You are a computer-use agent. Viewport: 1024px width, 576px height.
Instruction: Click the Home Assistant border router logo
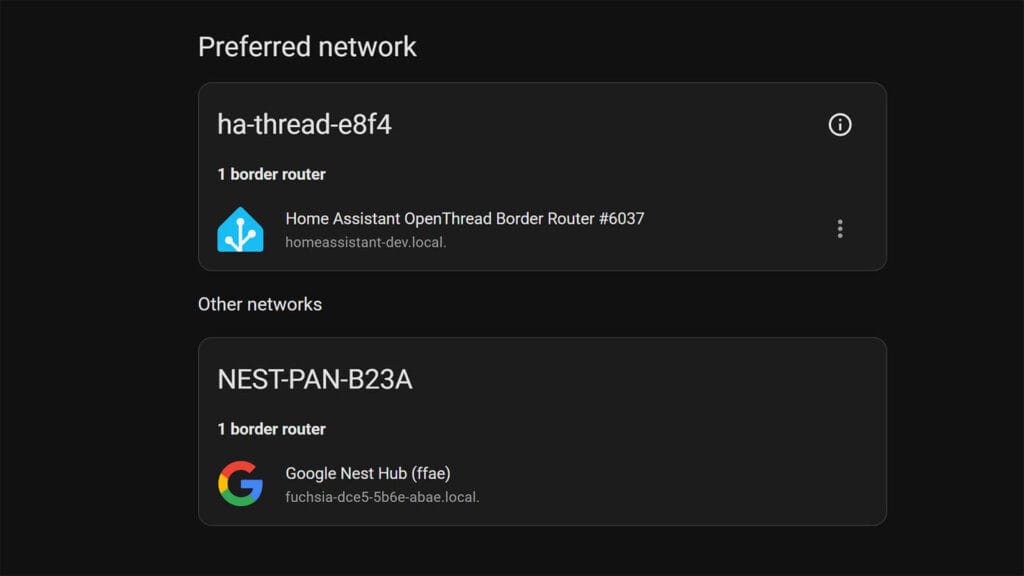point(240,228)
